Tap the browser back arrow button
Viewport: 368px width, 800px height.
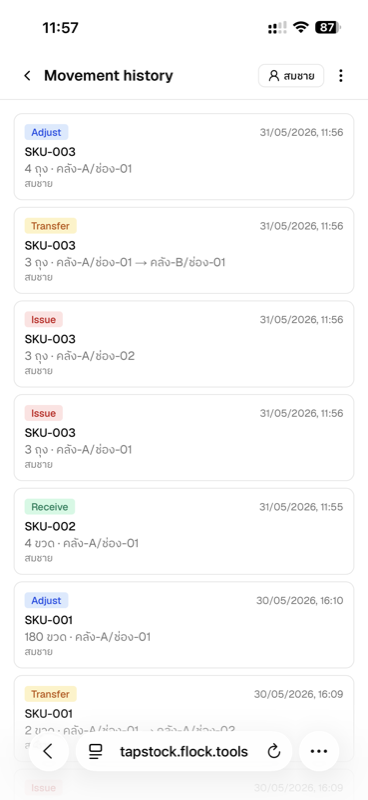[48, 751]
